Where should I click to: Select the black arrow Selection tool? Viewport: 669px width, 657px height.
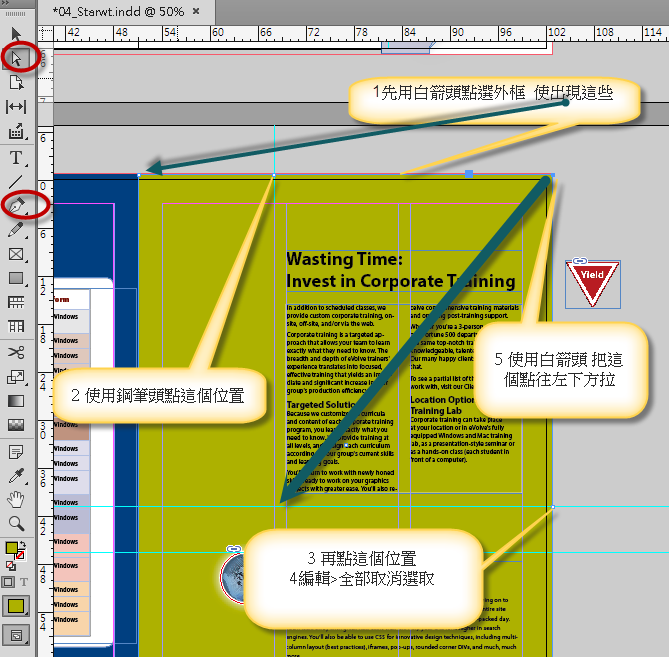tap(16, 35)
